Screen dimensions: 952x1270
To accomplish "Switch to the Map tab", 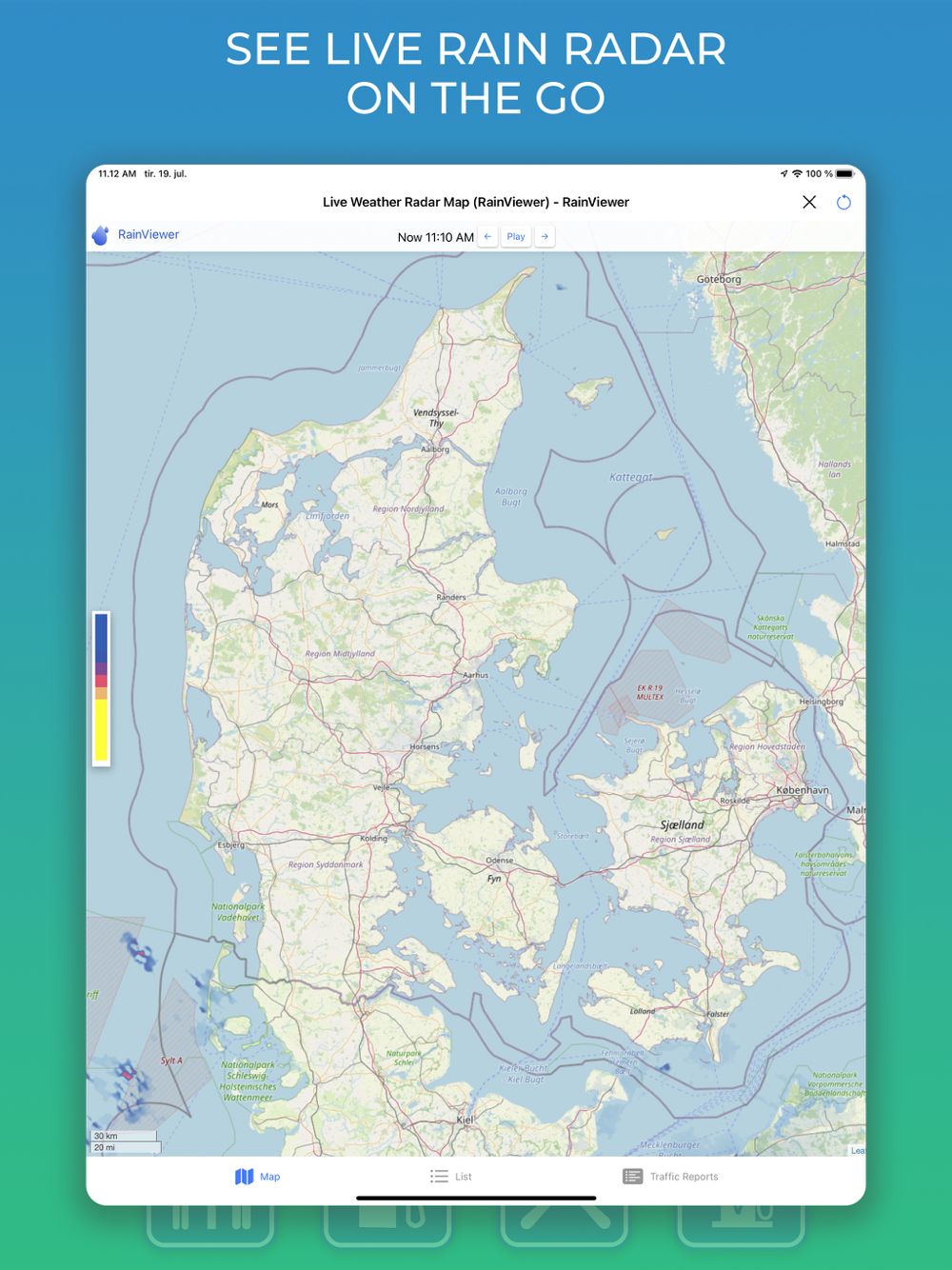I will [x=258, y=1177].
